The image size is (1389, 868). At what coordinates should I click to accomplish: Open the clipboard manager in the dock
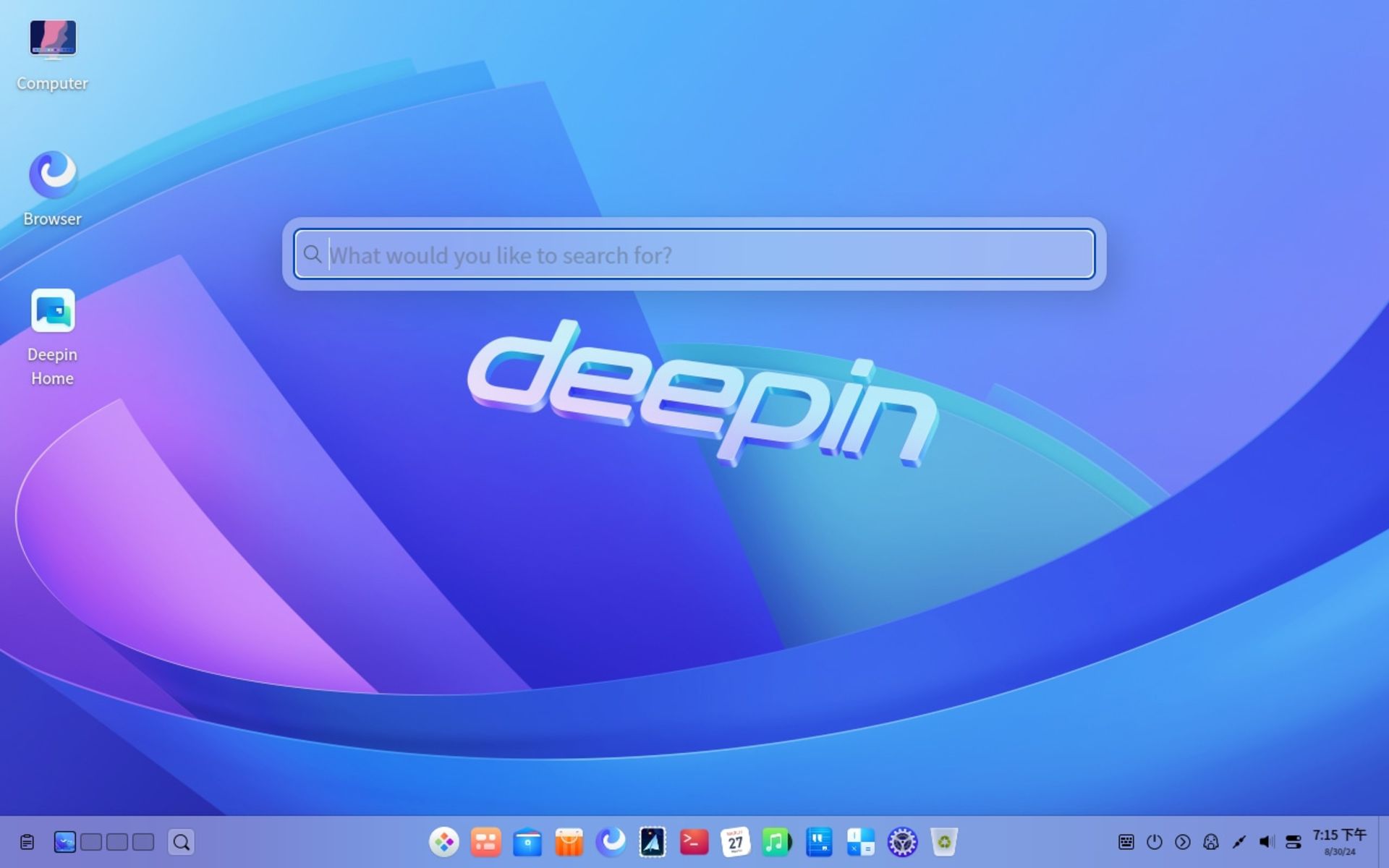click(27, 842)
